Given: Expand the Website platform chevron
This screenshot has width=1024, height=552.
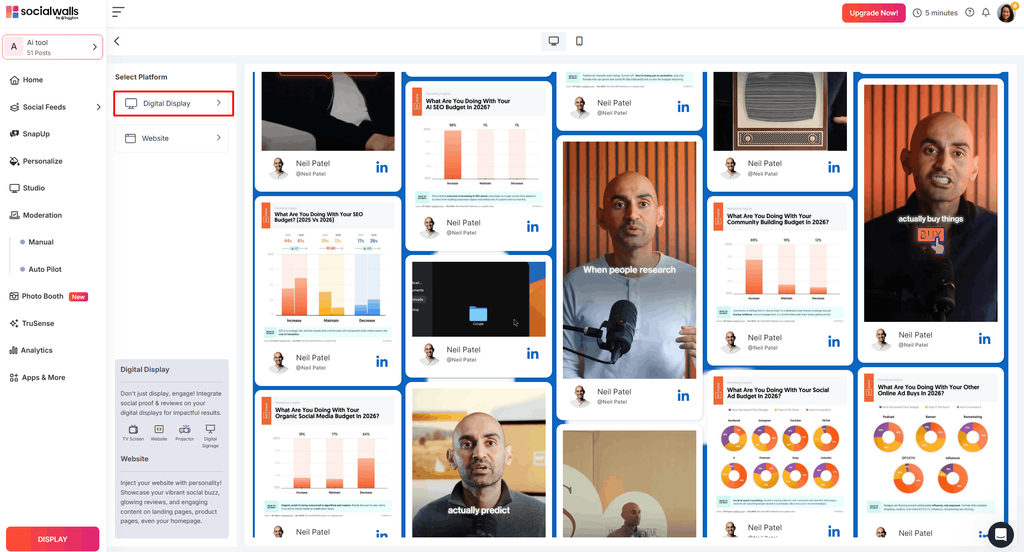Looking at the screenshot, I should pyautogui.click(x=219, y=138).
